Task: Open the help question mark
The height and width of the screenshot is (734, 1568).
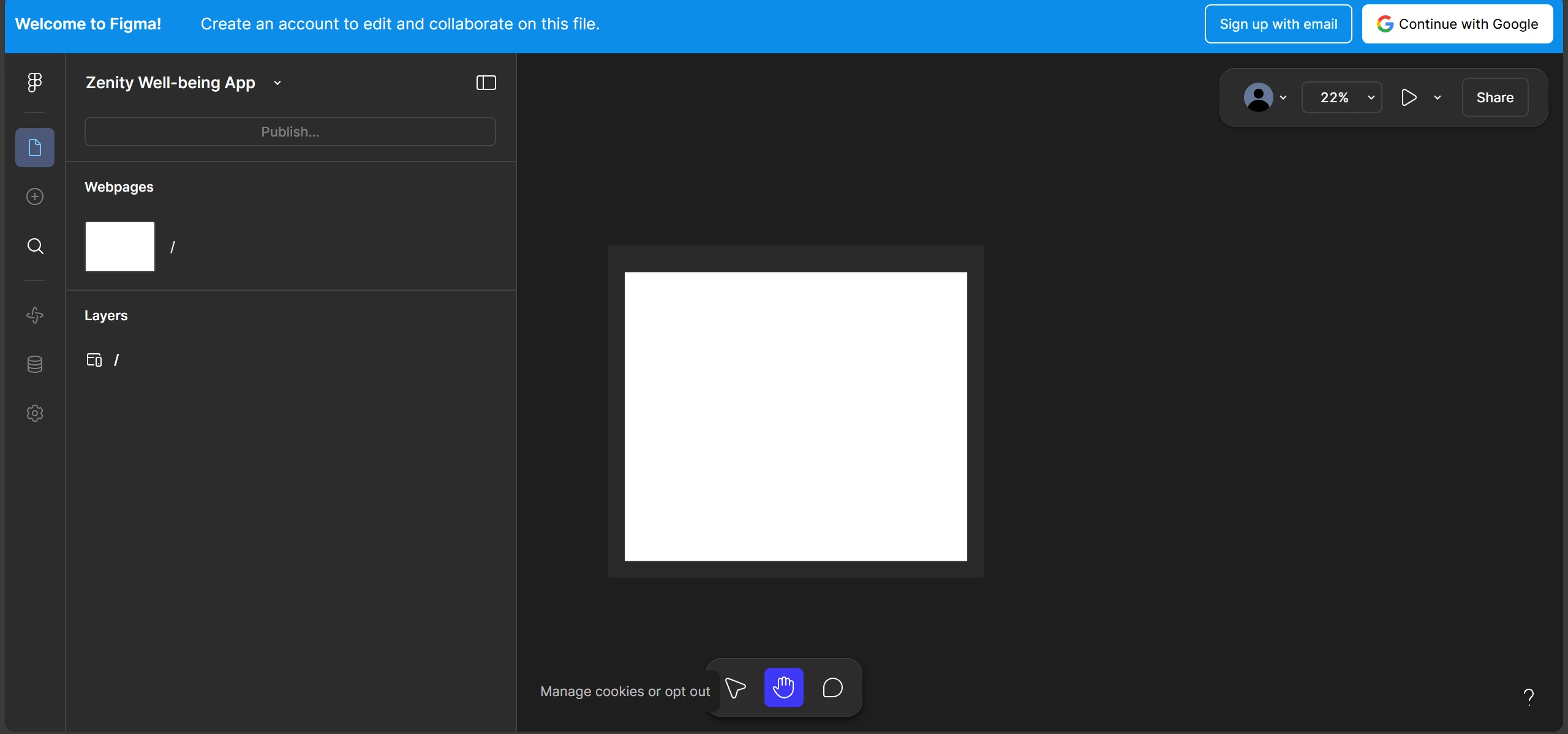Action: [1528, 697]
